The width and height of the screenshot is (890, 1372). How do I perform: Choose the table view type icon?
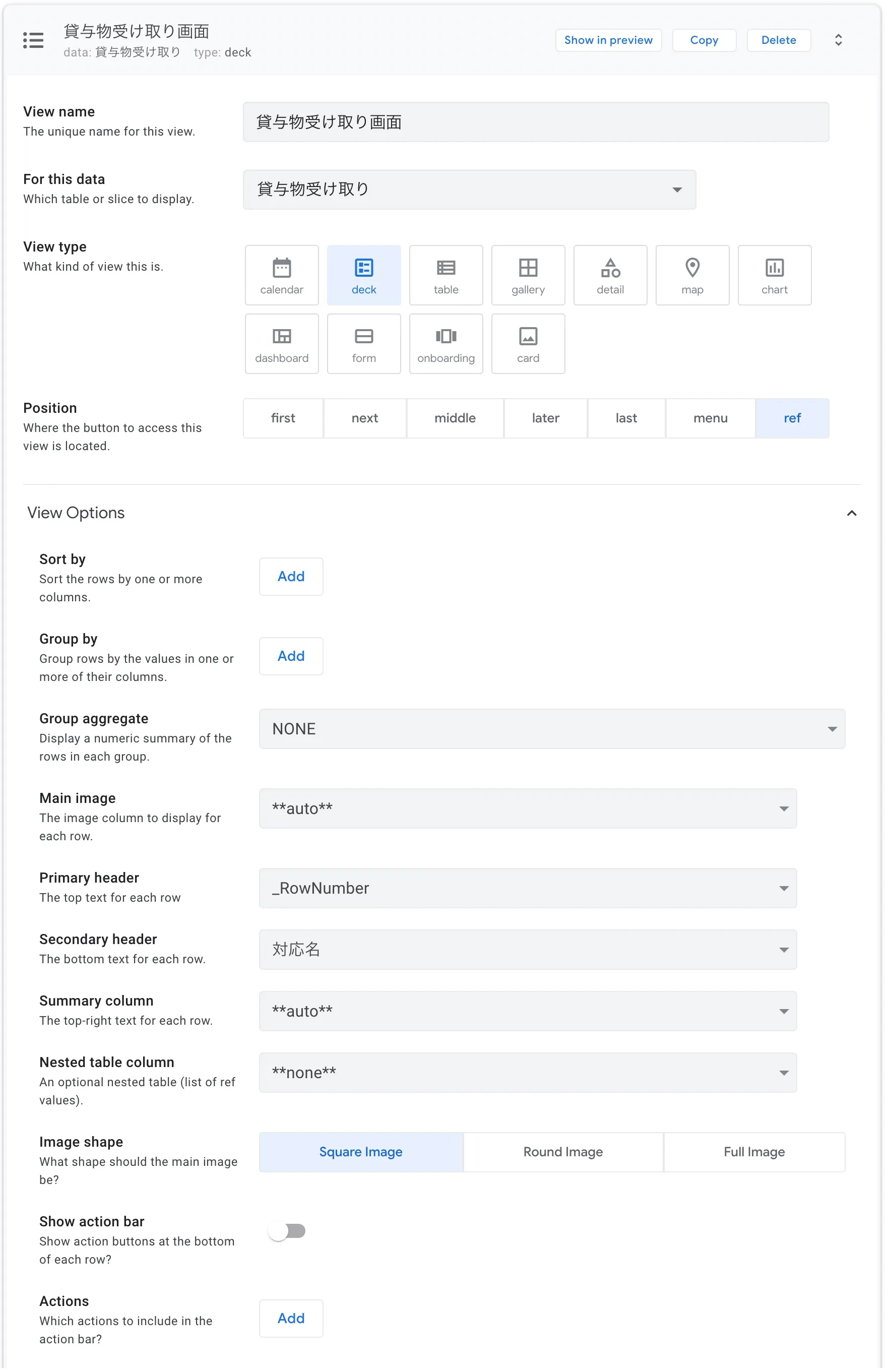tap(446, 275)
